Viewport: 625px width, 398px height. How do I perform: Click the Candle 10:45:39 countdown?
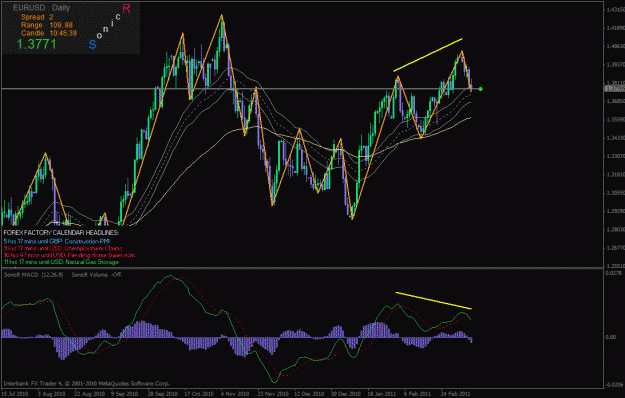pos(49,33)
